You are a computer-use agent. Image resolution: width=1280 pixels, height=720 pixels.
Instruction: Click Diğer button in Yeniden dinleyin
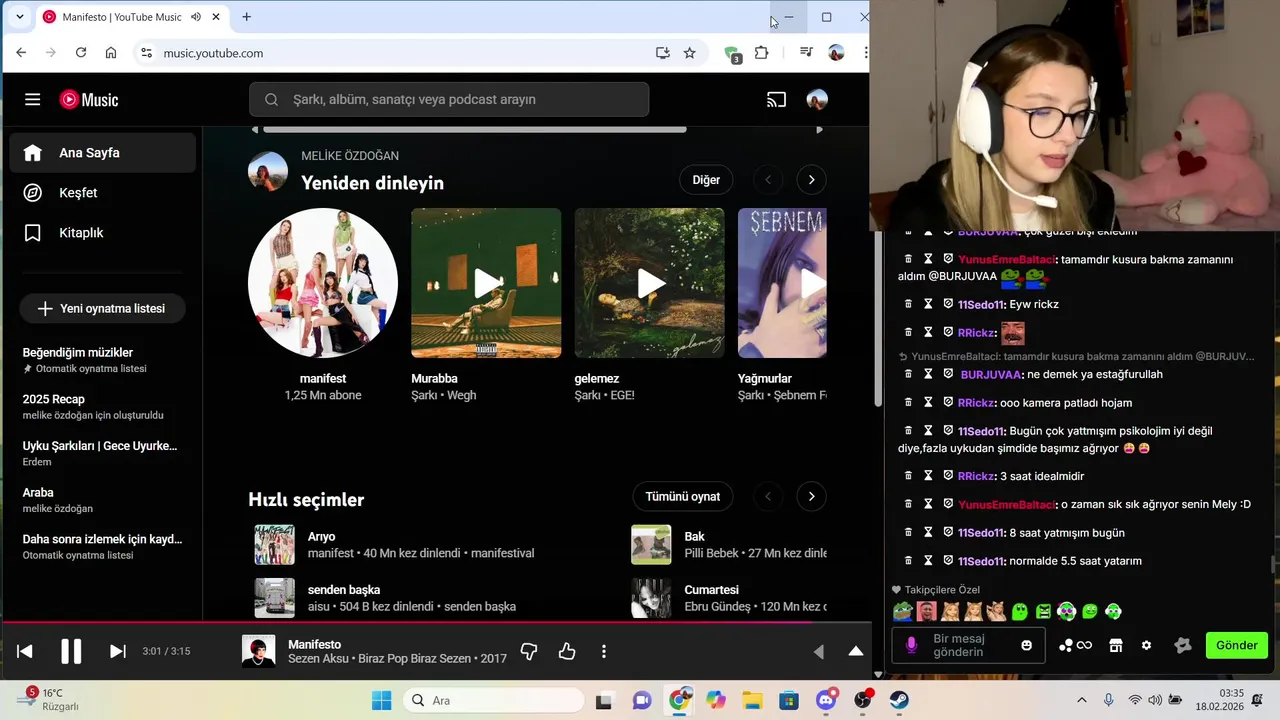point(706,180)
